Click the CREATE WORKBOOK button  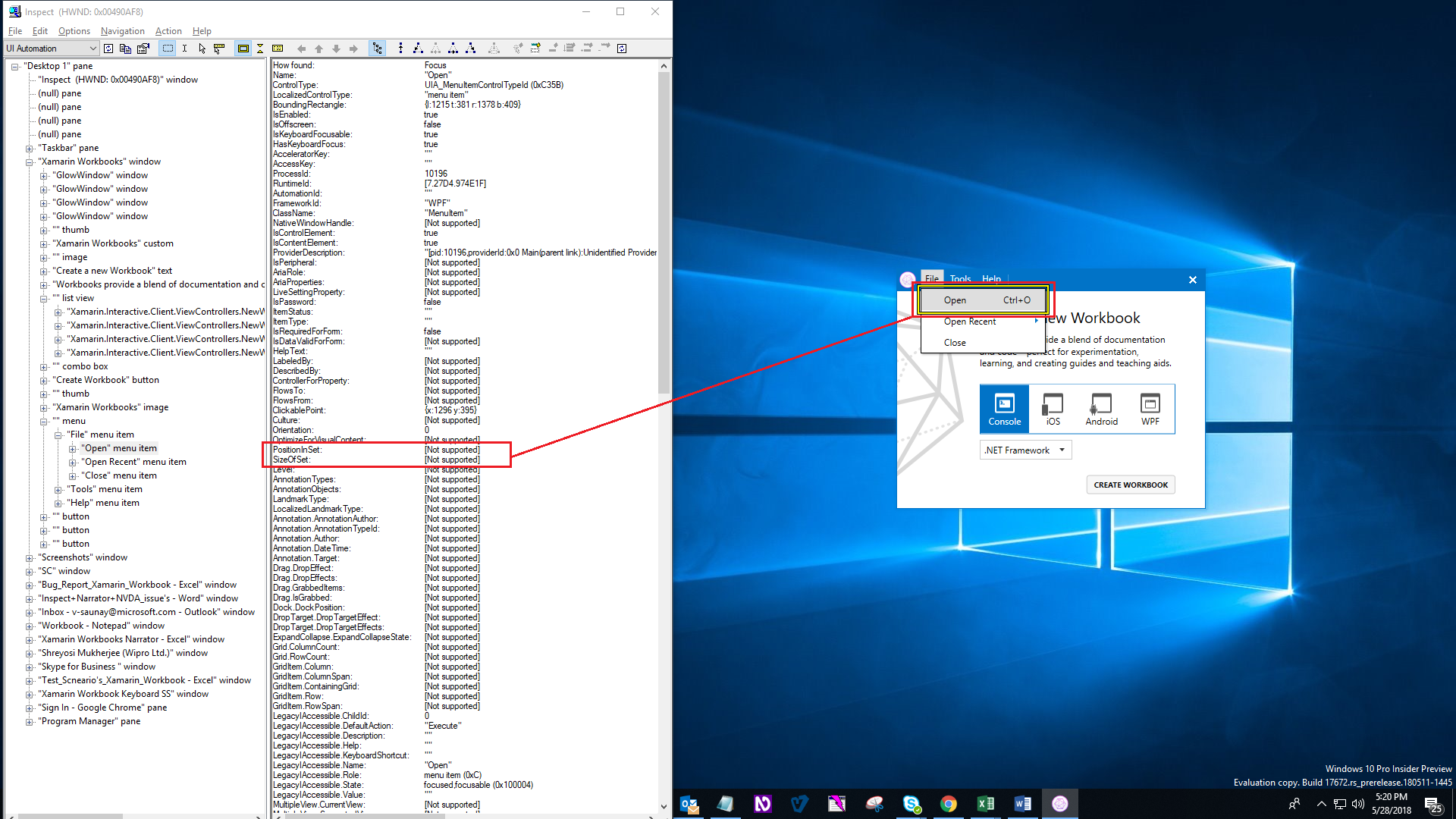tap(1131, 484)
